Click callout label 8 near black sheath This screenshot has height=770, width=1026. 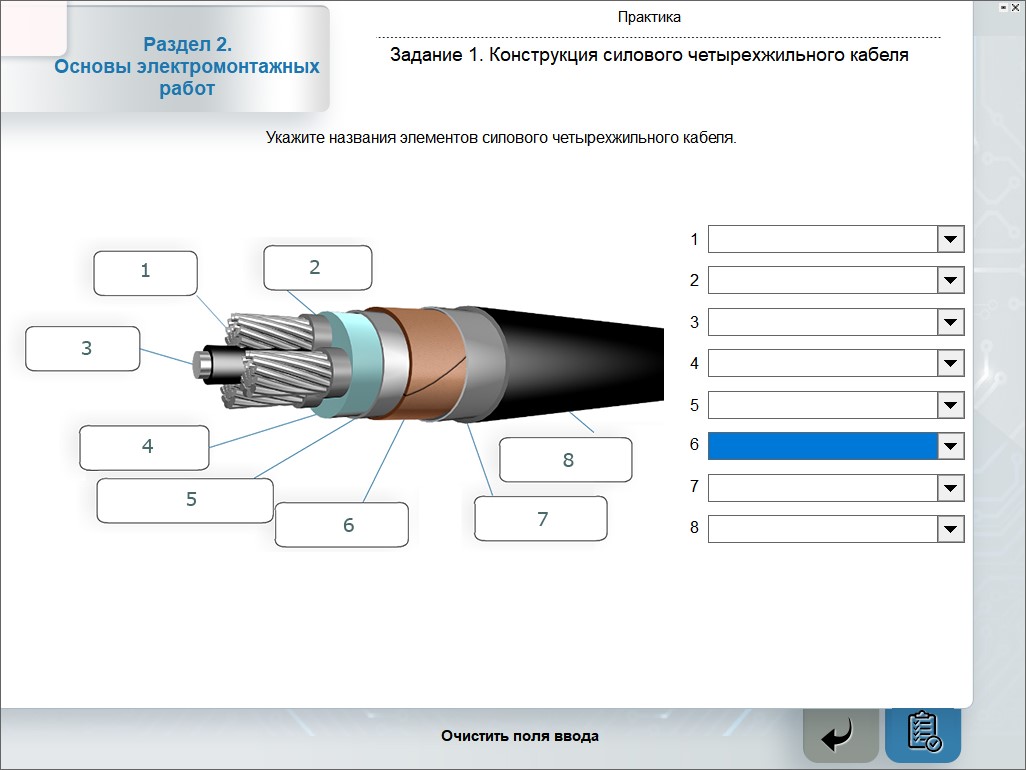point(566,460)
